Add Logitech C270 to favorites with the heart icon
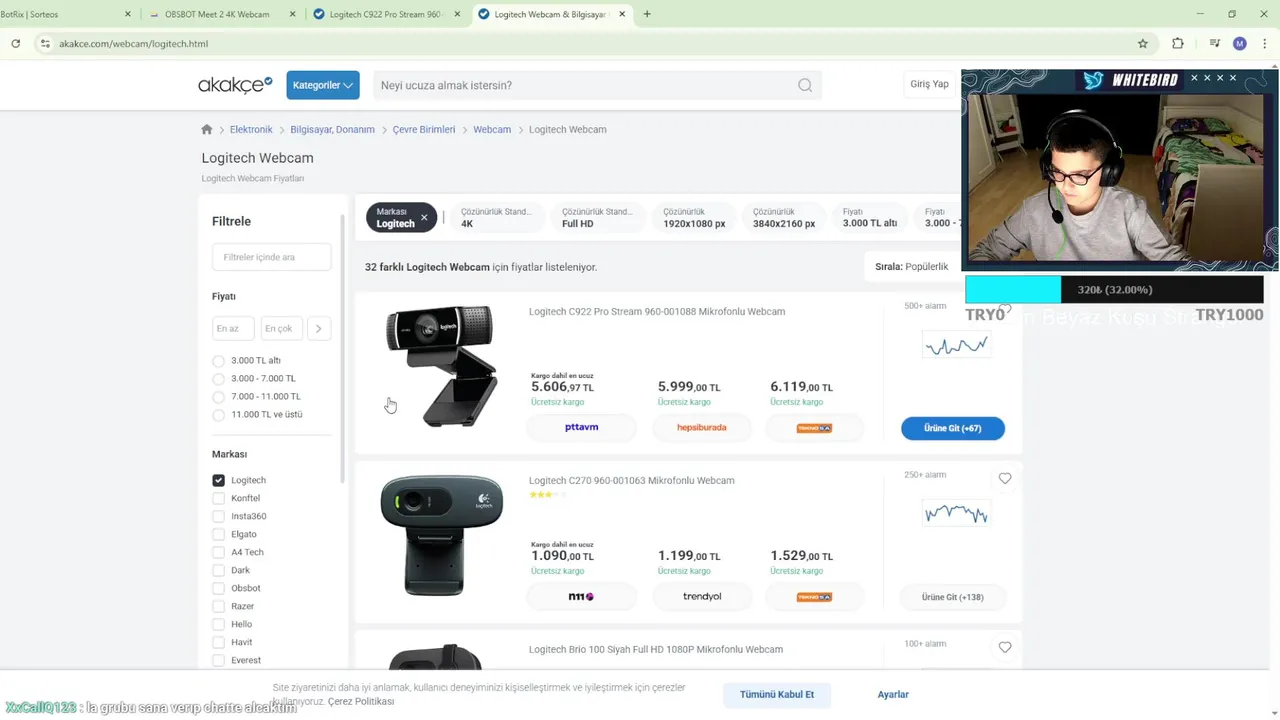Viewport: 1280px width, 720px height. (x=1005, y=479)
